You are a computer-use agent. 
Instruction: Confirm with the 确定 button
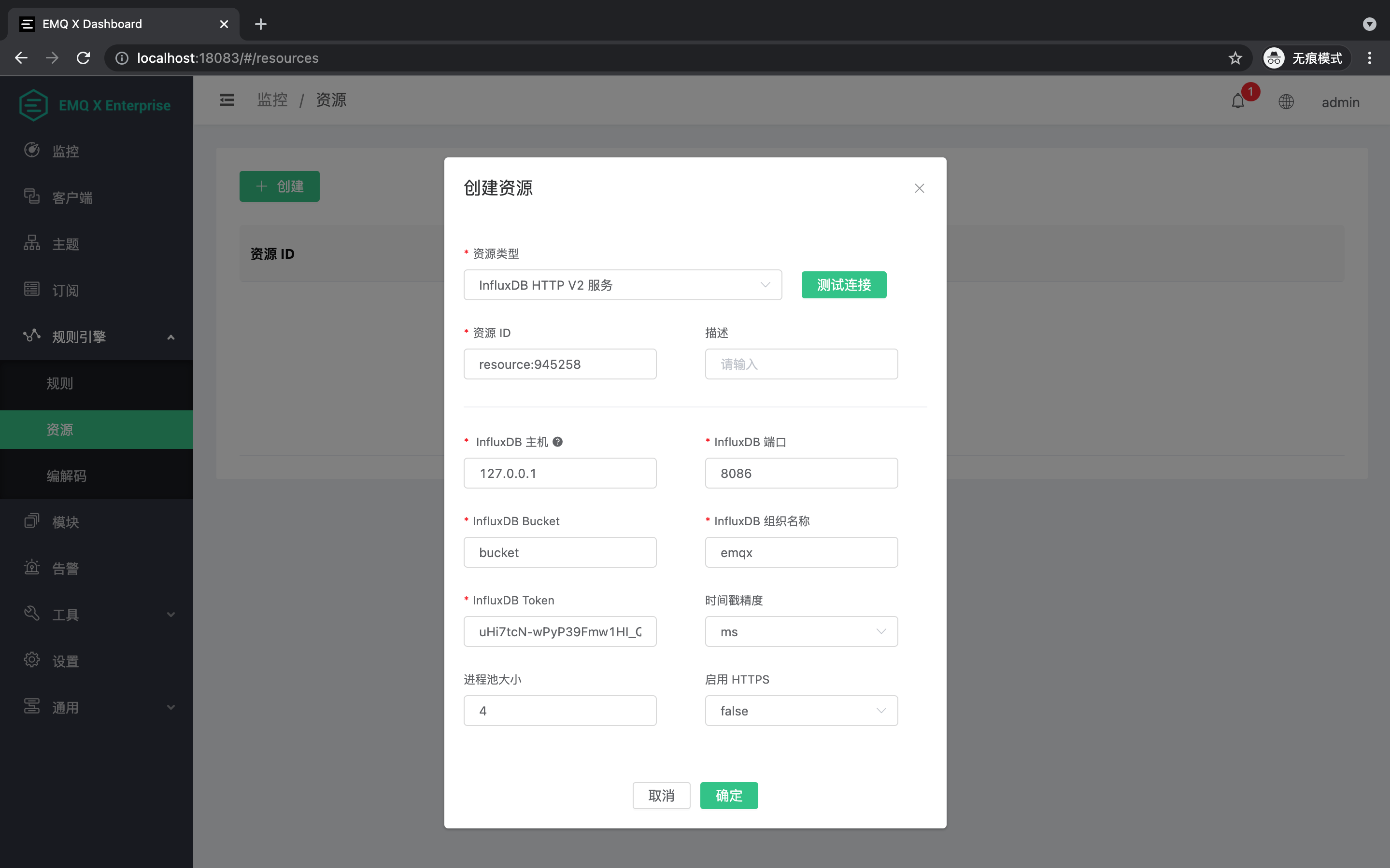(x=728, y=795)
